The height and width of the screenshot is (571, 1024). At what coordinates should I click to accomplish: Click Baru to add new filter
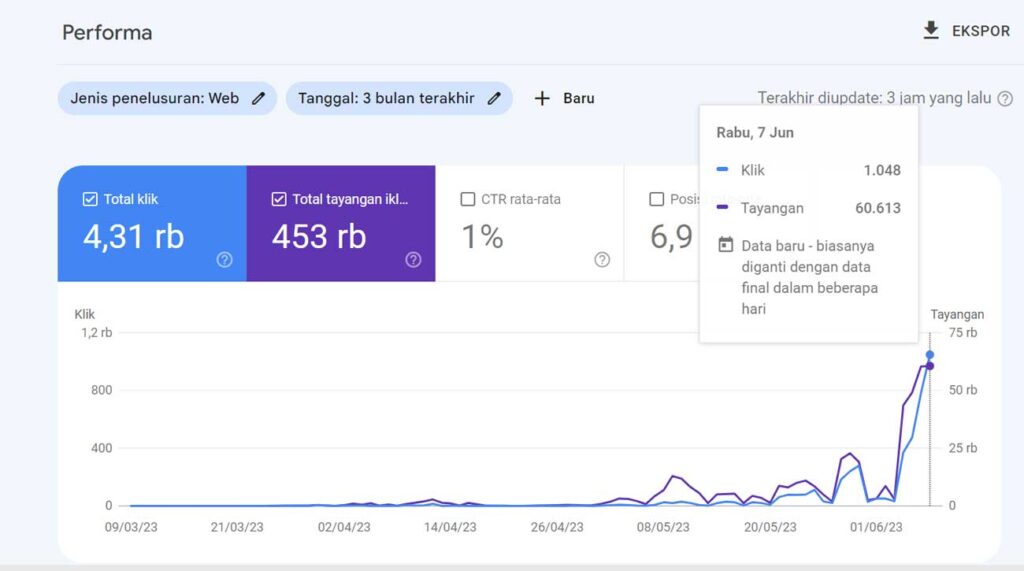coord(578,98)
